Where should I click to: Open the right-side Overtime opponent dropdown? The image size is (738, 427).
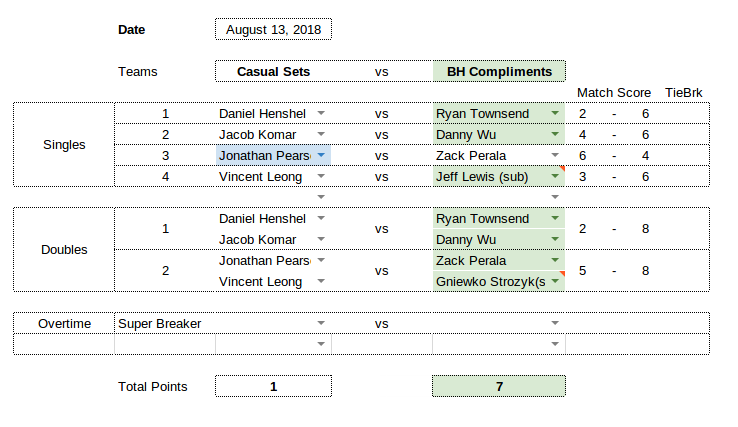[x=555, y=323]
